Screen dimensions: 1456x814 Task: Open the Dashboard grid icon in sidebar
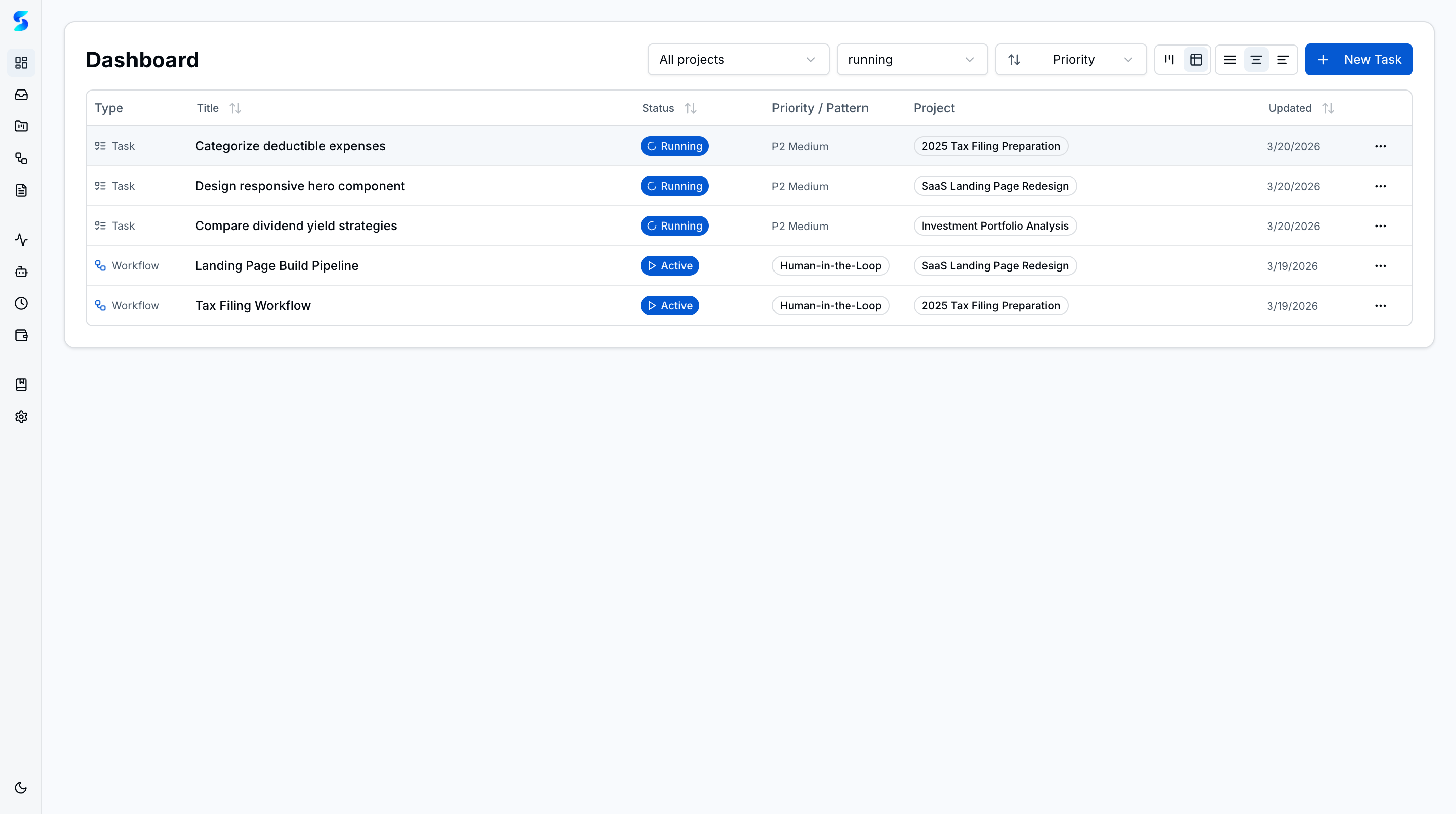(x=21, y=62)
